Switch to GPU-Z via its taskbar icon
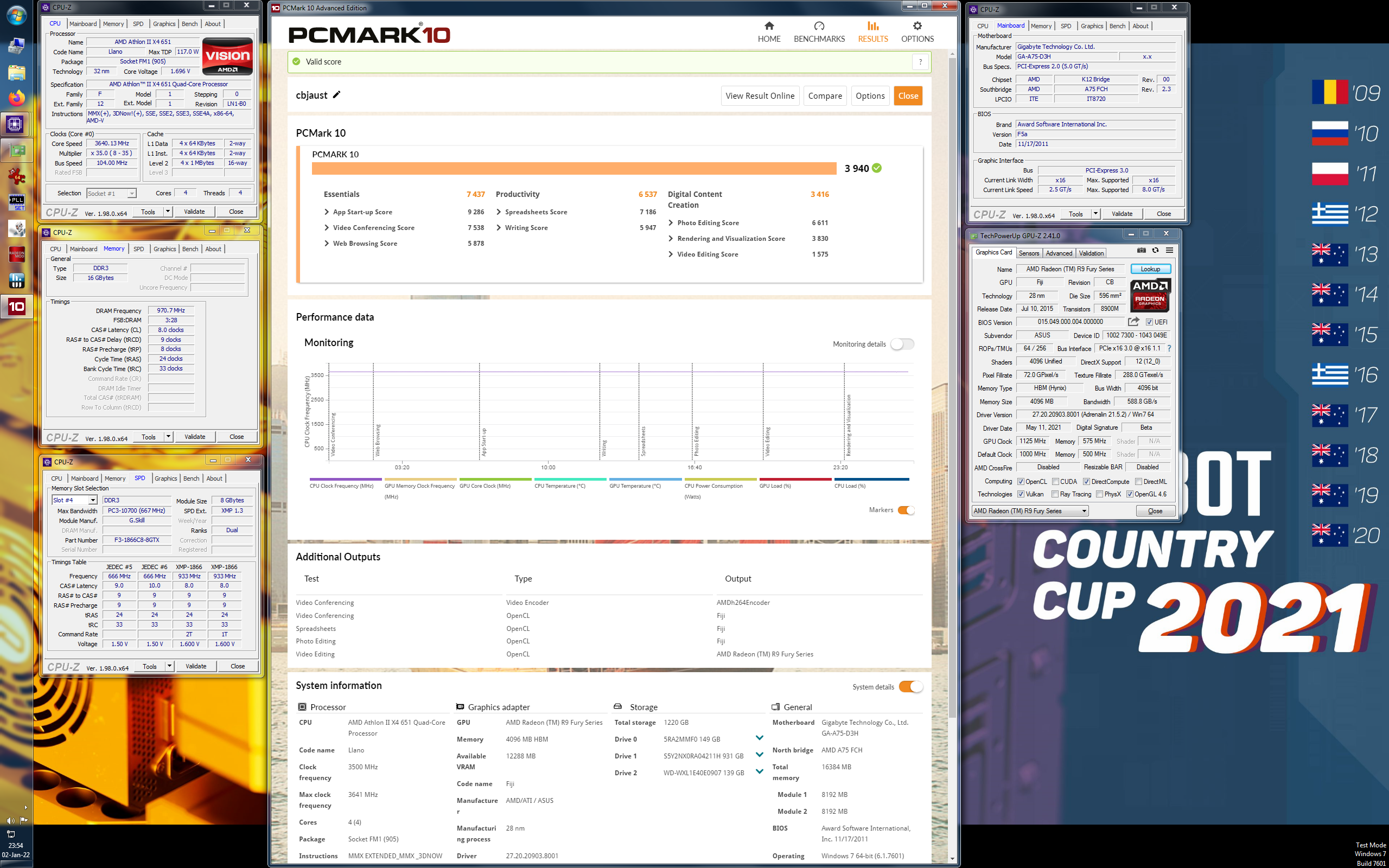The width and height of the screenshot is (1389, 868). click(16, 151)
